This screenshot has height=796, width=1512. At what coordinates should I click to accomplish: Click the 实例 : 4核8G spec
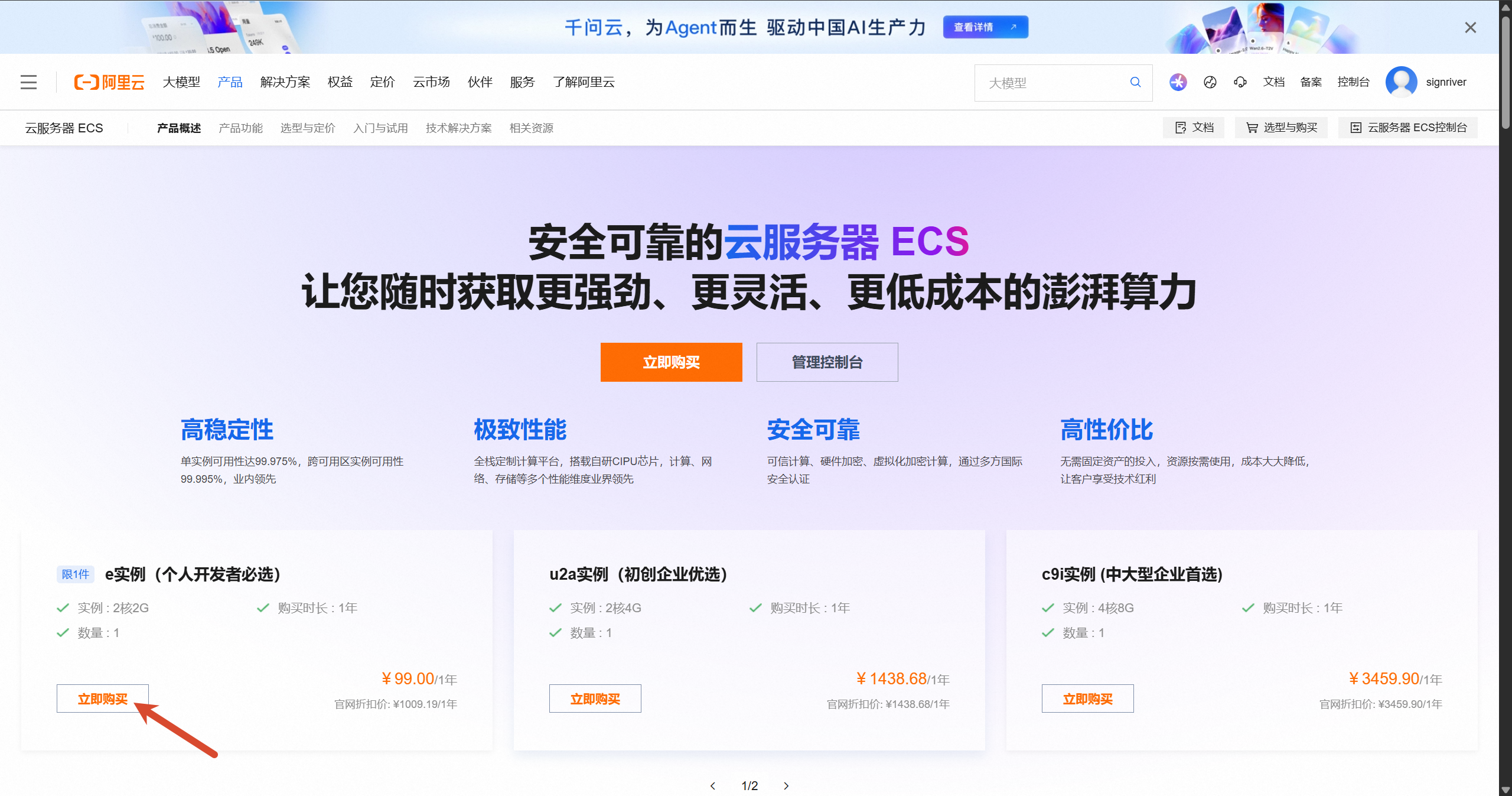pyautogui.click(x=1098, y=608)
